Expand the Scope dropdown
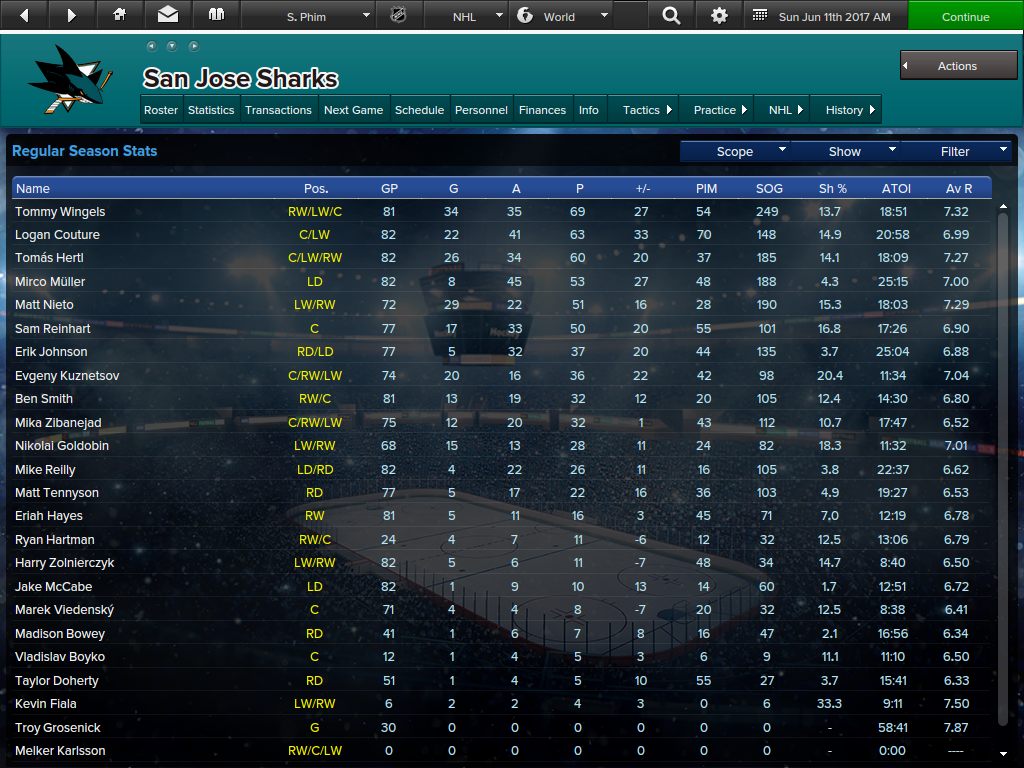The height and width of the screenshot is (768, 1024). [735, 152]
